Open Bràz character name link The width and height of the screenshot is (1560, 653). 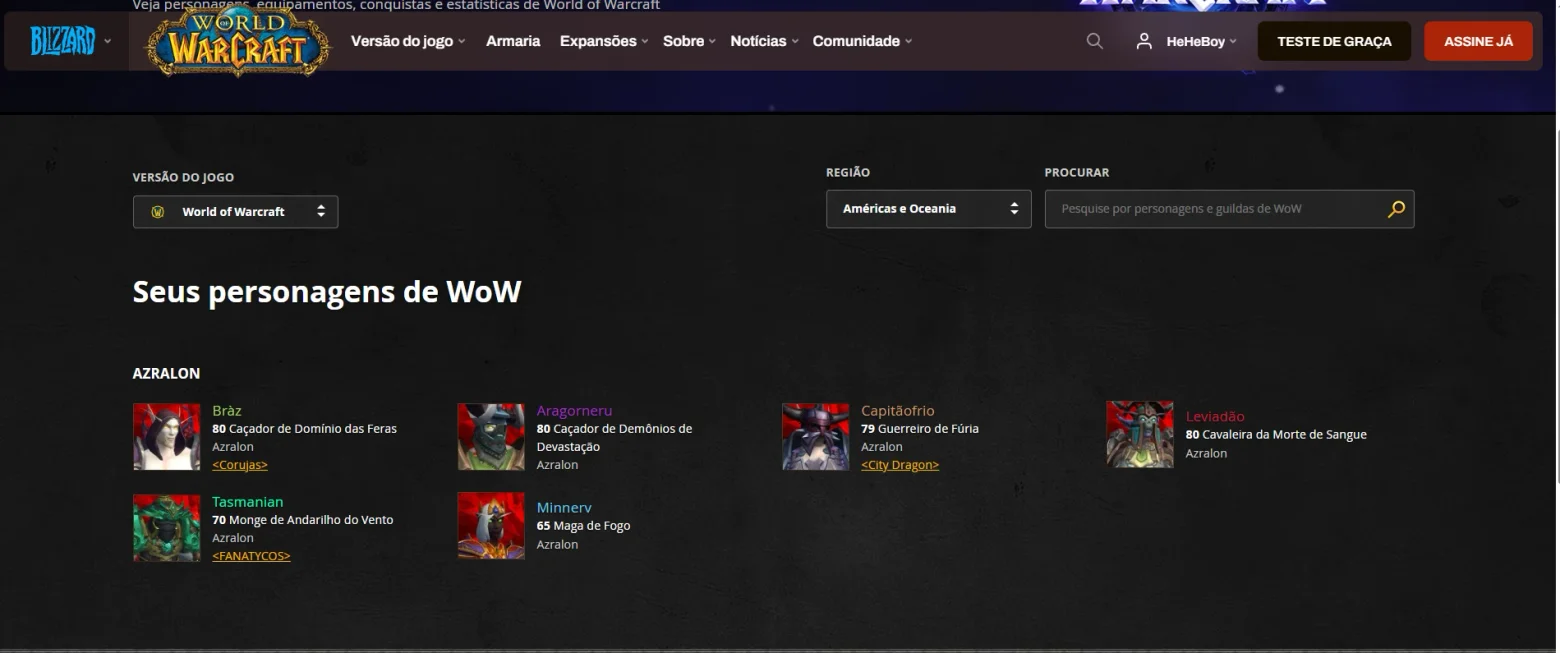pos(227,411)
